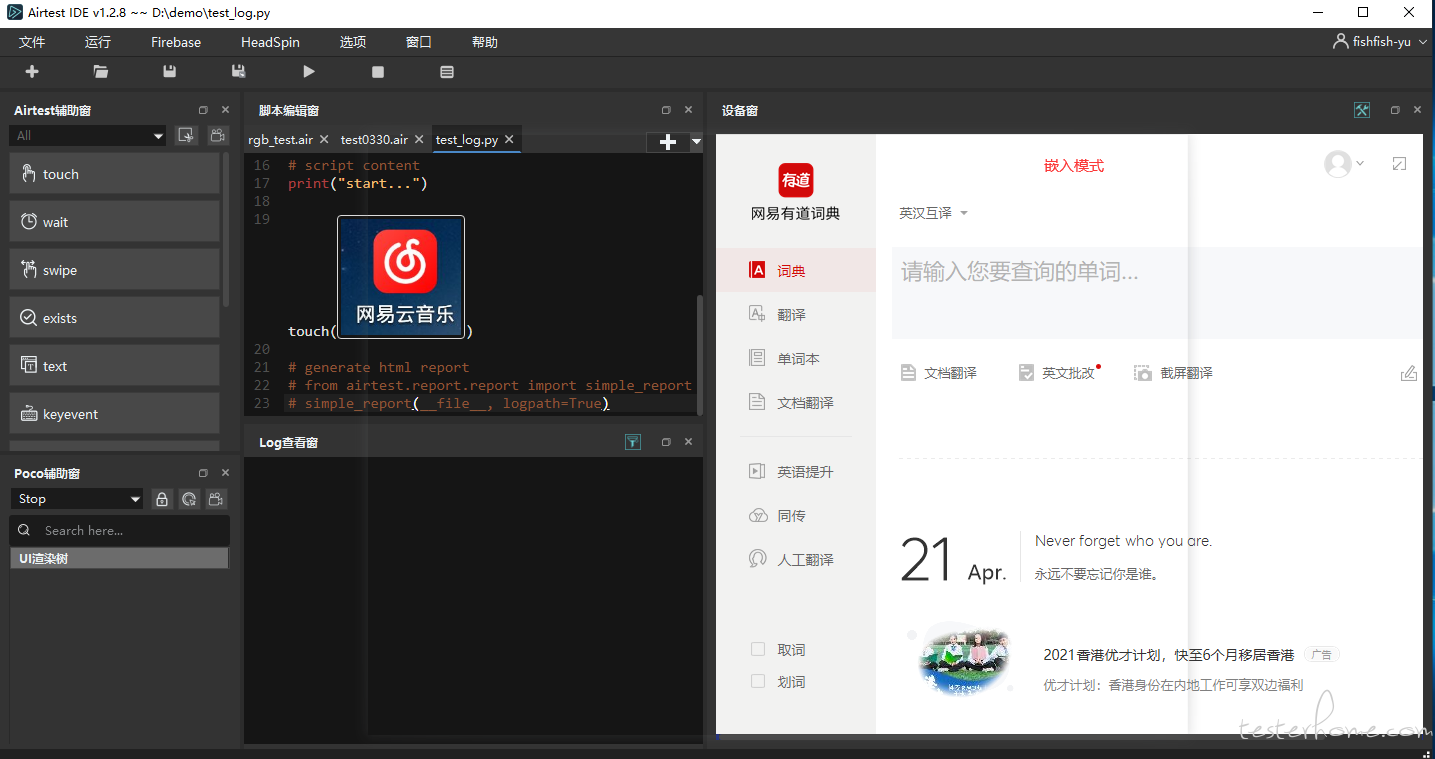Insert a text command
Image resolution: width=1435 pixels, height=759 pixels.
(114, 366)
